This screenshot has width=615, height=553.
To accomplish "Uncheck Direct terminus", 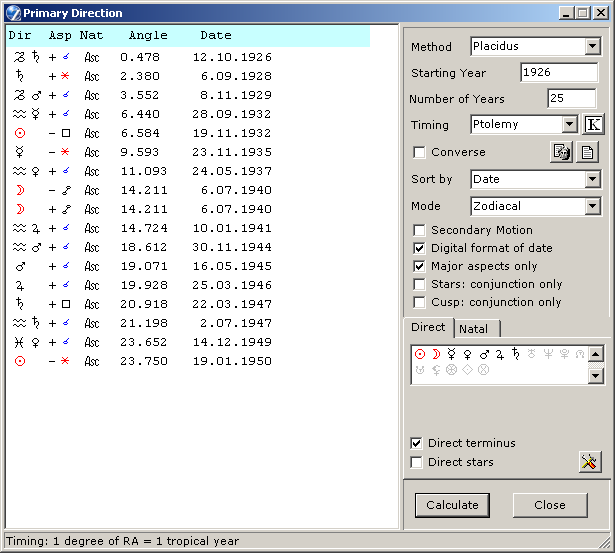I will [416, 443].
